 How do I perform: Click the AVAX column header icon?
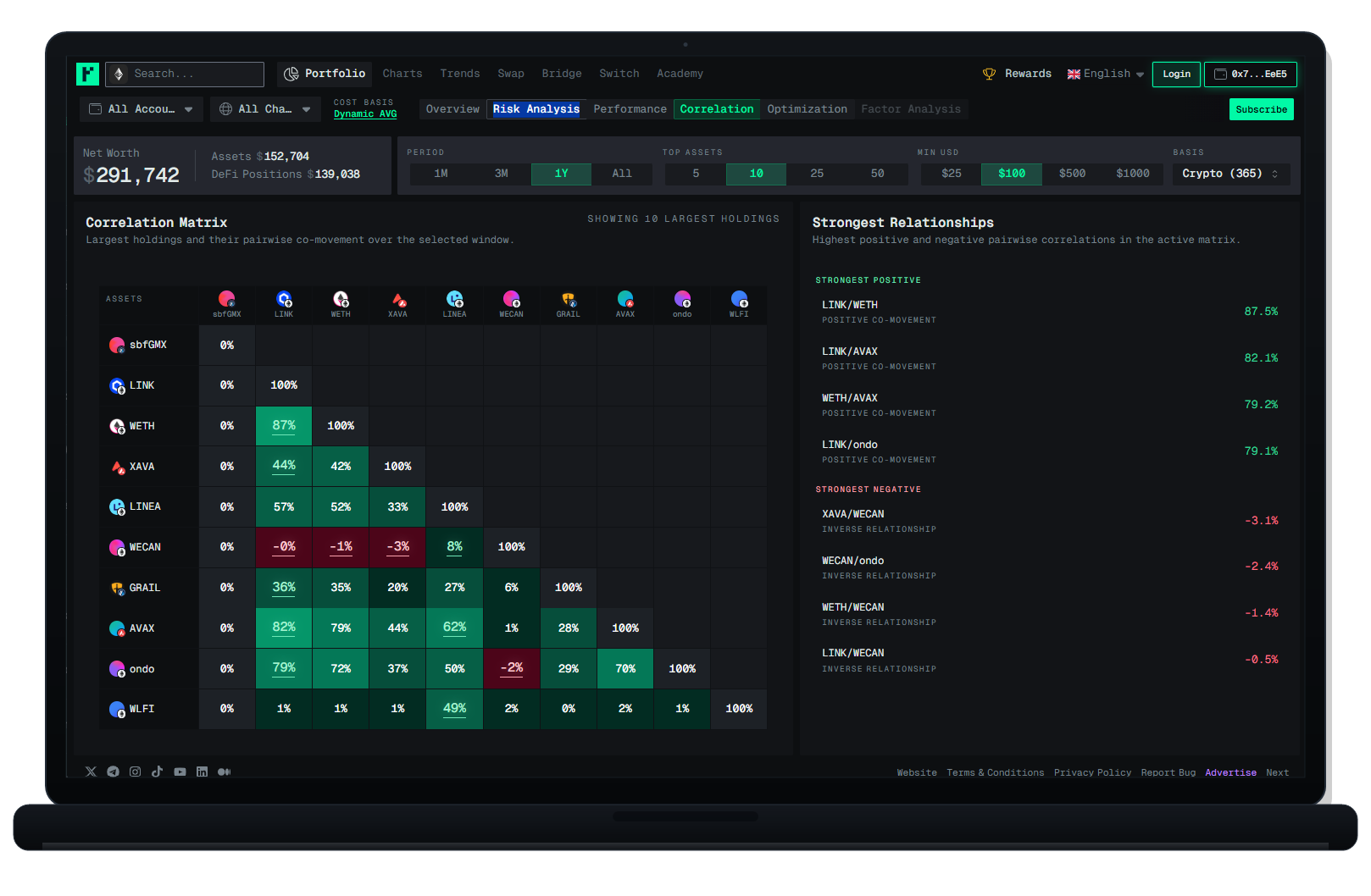[625, 299]
